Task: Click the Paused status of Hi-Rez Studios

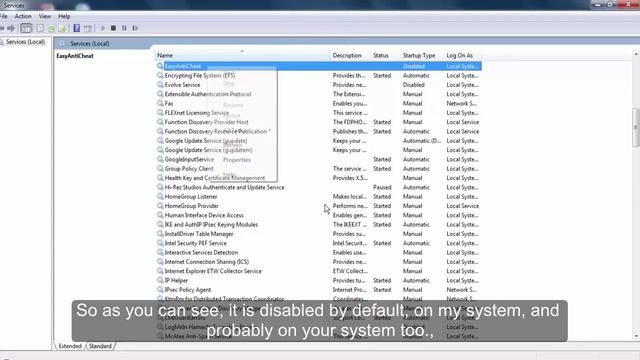Action: pos(382,187)
